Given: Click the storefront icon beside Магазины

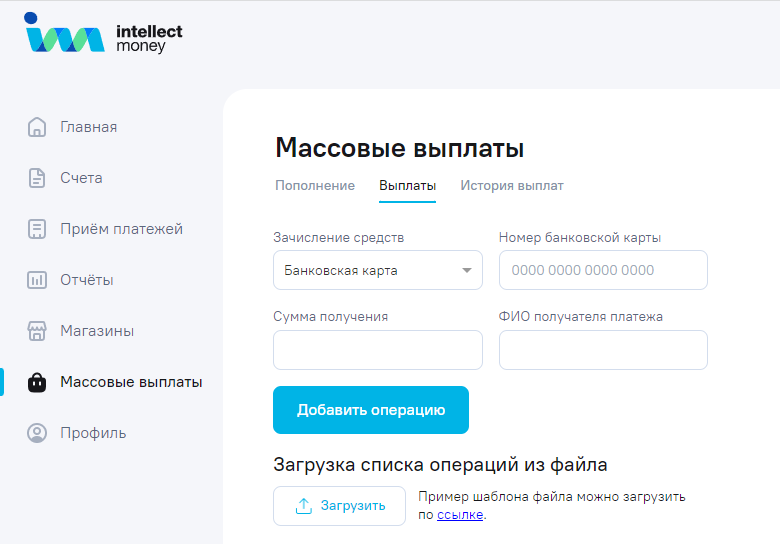Looking at the screenshot, I should coord(37,331).
